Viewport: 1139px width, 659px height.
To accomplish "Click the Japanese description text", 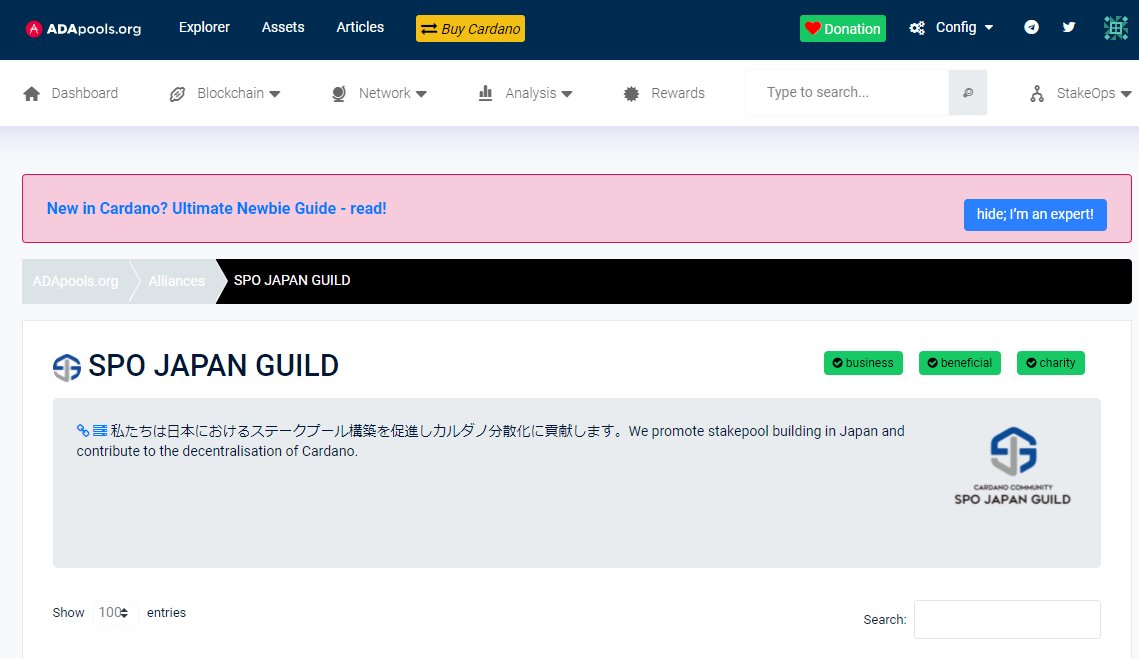I will [x=366, y=431].
